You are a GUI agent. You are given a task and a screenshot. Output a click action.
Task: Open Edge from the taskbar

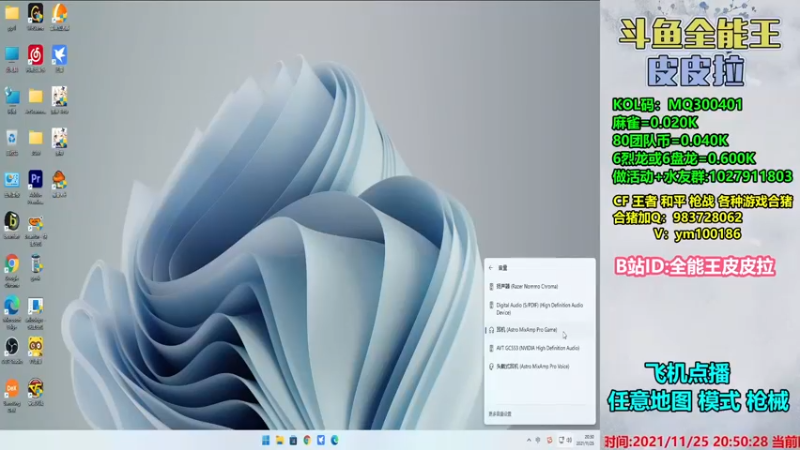click(335, 440)
